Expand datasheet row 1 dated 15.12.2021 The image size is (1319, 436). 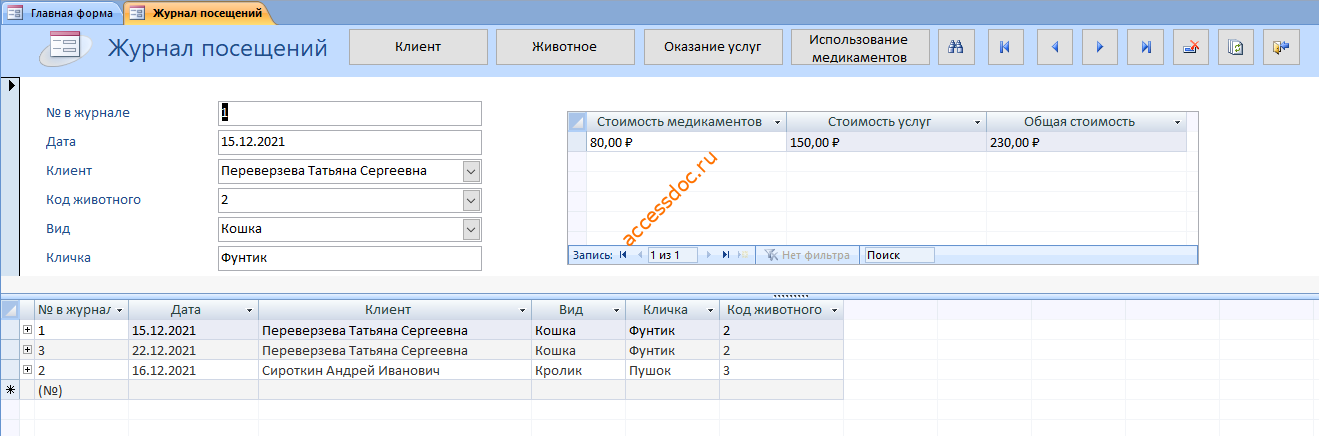pos(27,330)
